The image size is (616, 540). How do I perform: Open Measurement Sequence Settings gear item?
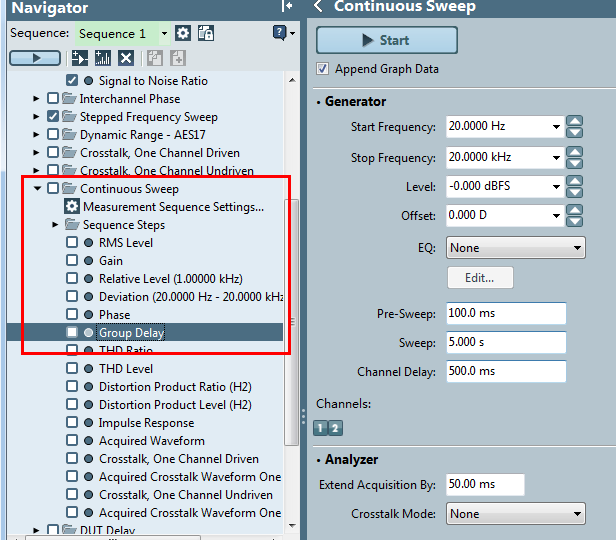click(x=72, y=207)
